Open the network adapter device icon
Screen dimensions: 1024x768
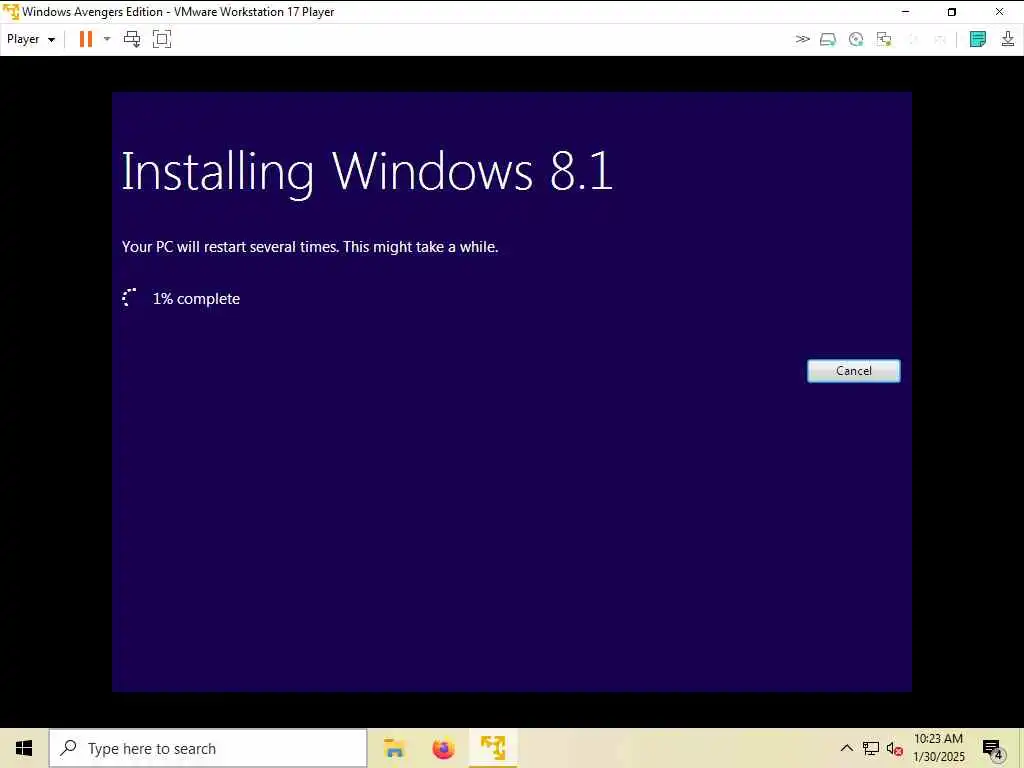(x=884, y=39)
